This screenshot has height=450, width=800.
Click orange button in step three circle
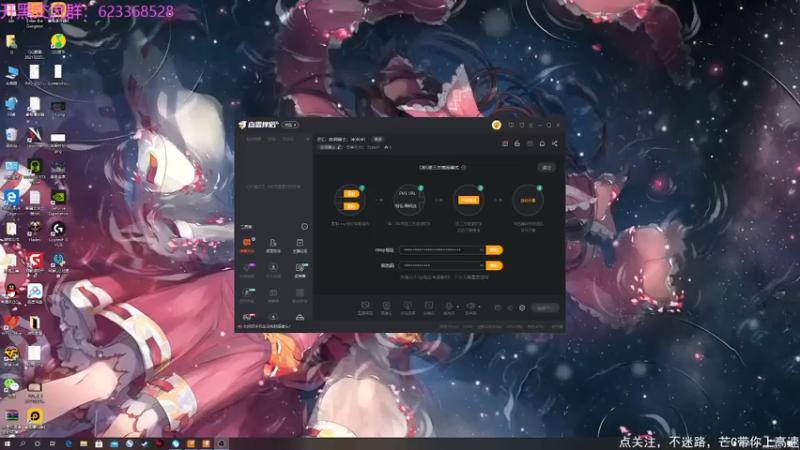click(468, 200)
